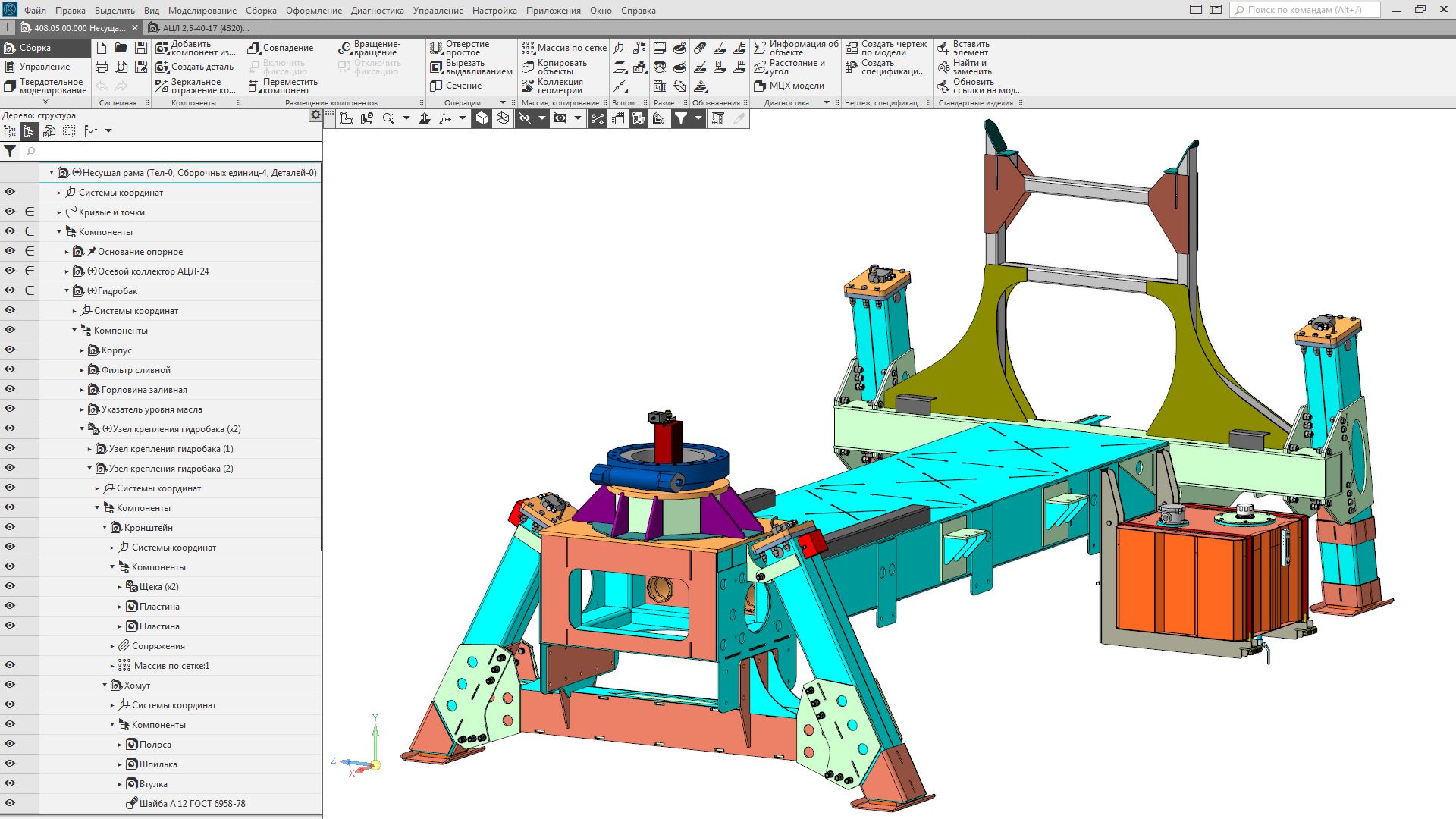Image resolution: width=1456 pixels, height=819 pixels.
Task: Click the zoom magnifier view icon
Action: coord(389,118)
